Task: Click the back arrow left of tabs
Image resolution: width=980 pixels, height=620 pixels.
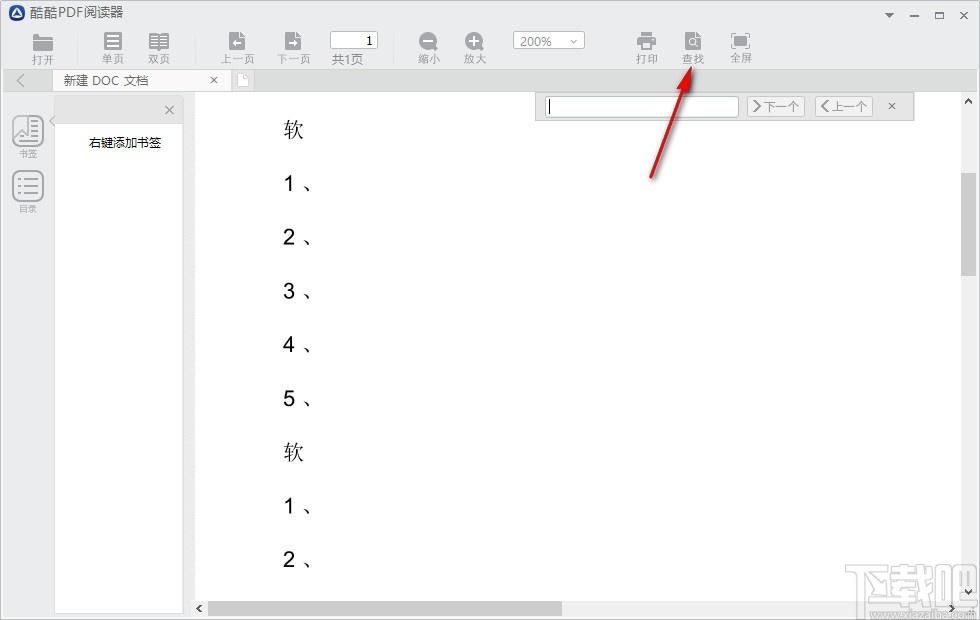Action: tap(21, 81)
